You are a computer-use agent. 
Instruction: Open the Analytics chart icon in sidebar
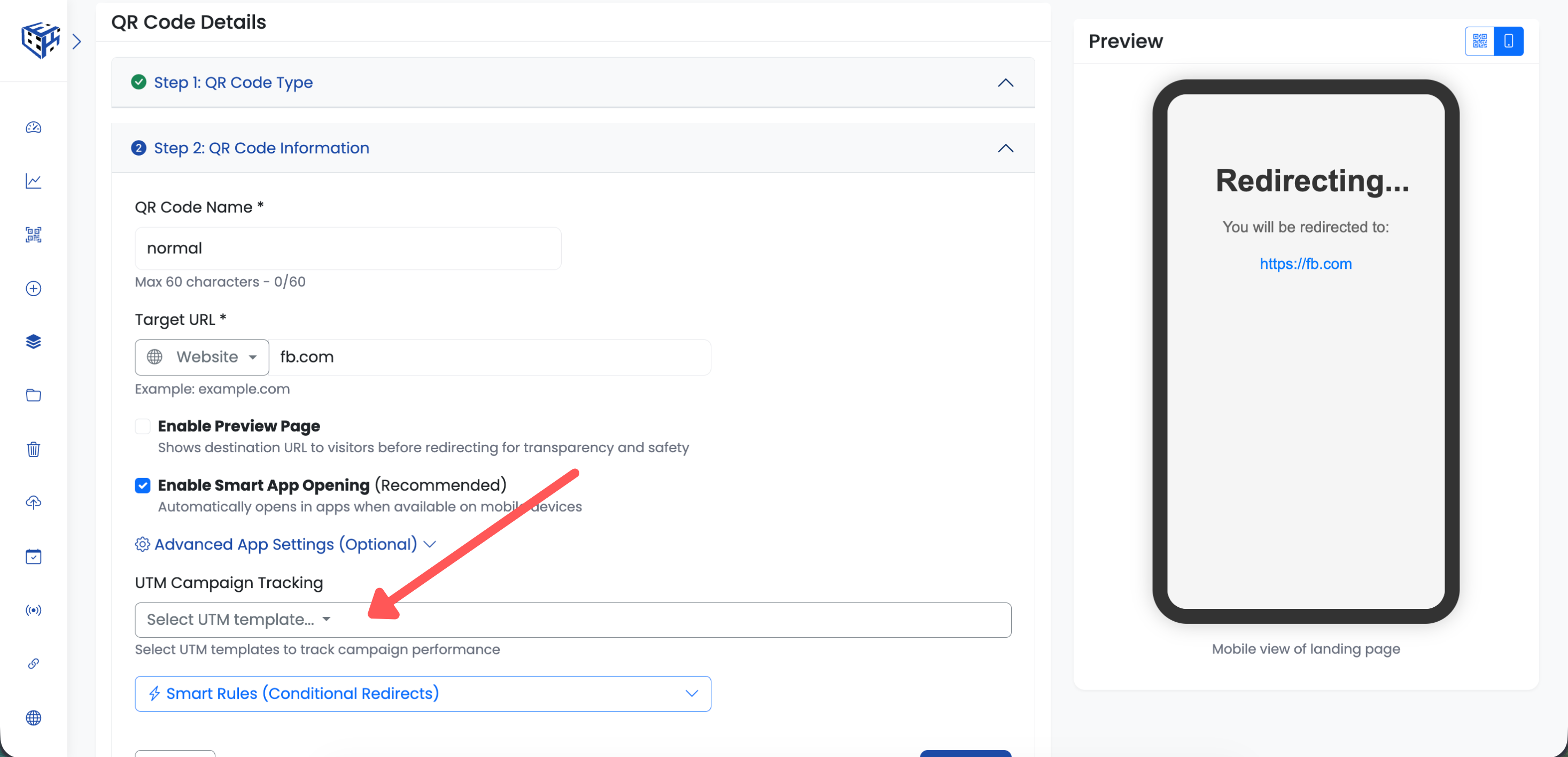(x=34, y=181)
